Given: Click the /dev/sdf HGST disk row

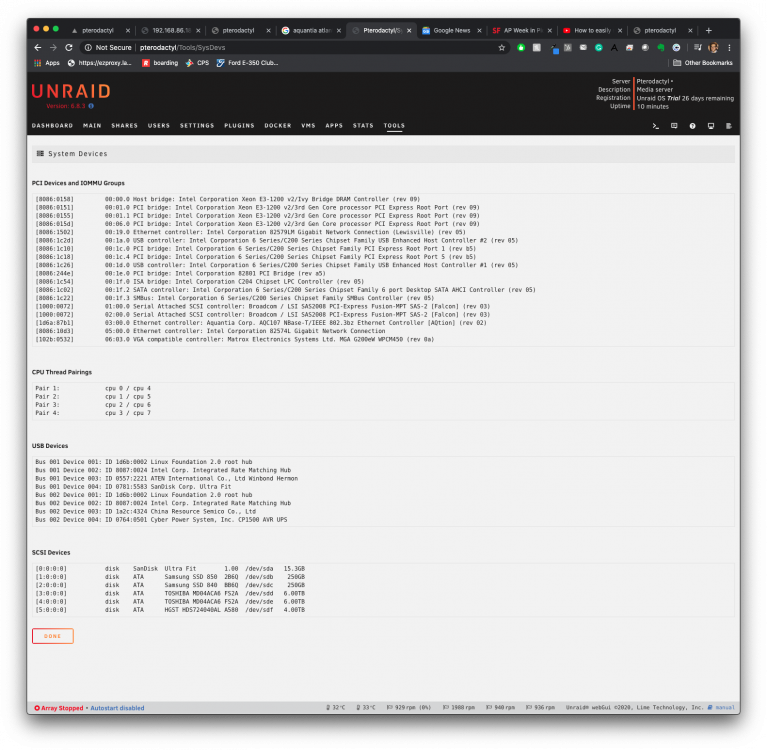Looking at the screenshot, I should [x=170, y=610].
